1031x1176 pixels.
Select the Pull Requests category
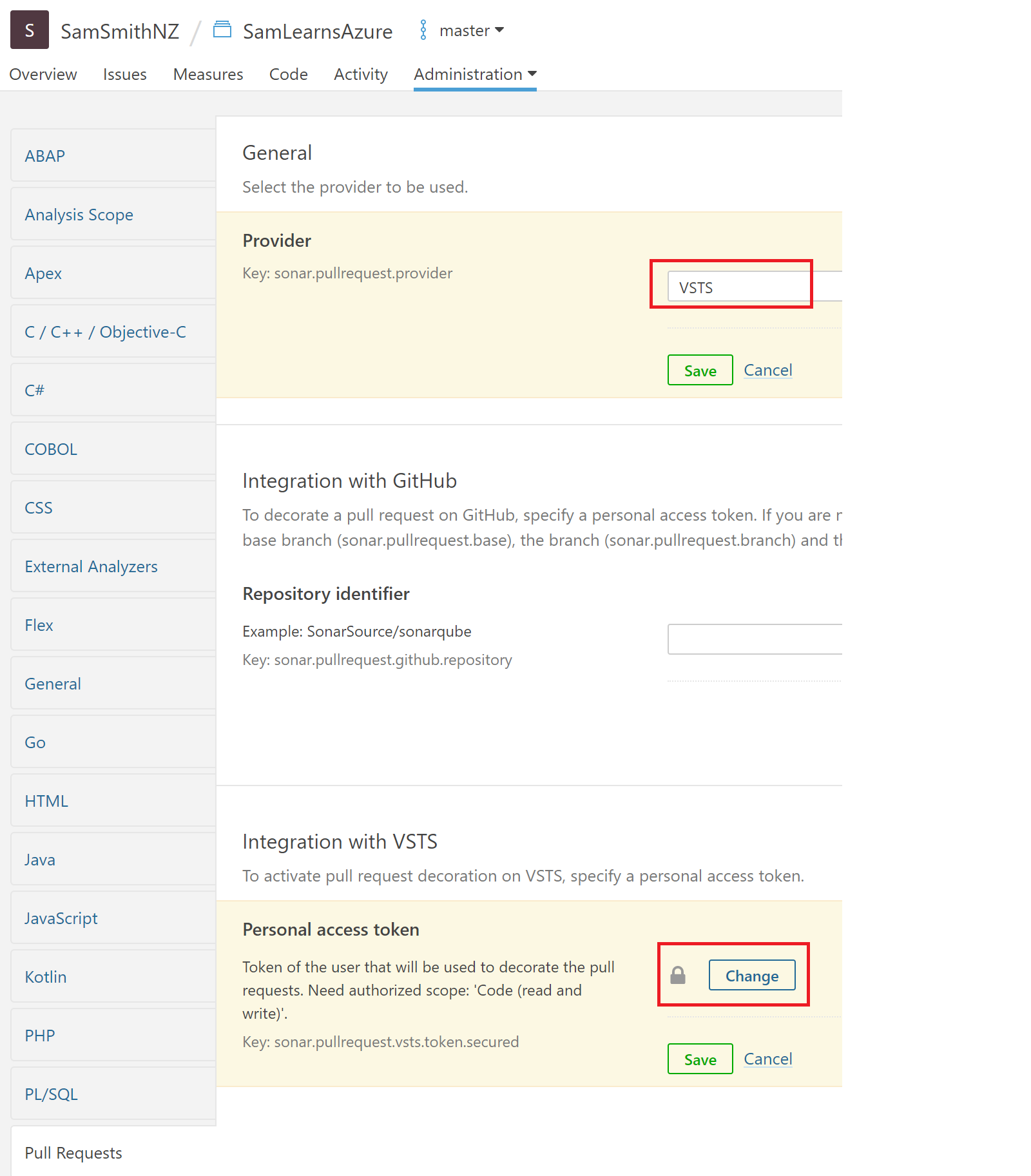click(x=73, y=1153)
